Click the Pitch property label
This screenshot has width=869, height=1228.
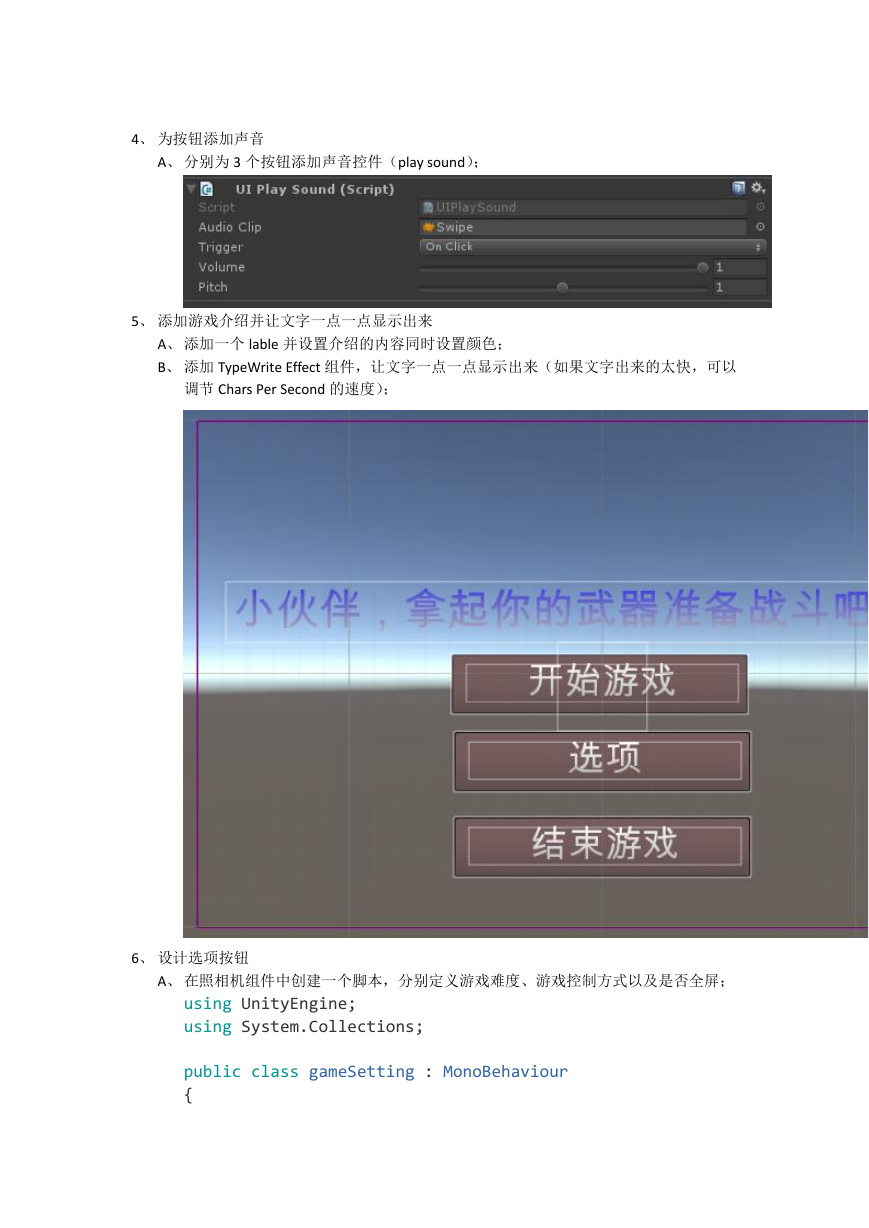(x=213, y=287)
